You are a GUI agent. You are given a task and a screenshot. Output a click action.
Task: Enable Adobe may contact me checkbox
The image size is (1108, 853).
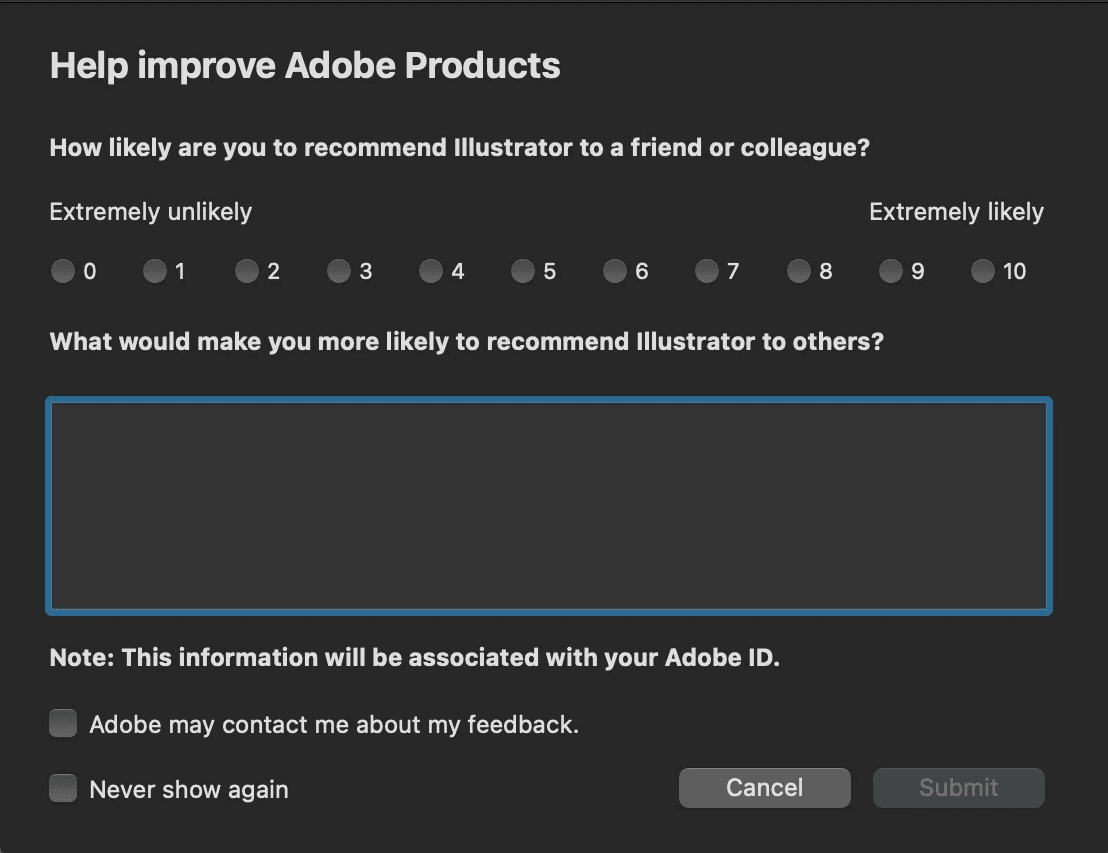click(63, 724)
